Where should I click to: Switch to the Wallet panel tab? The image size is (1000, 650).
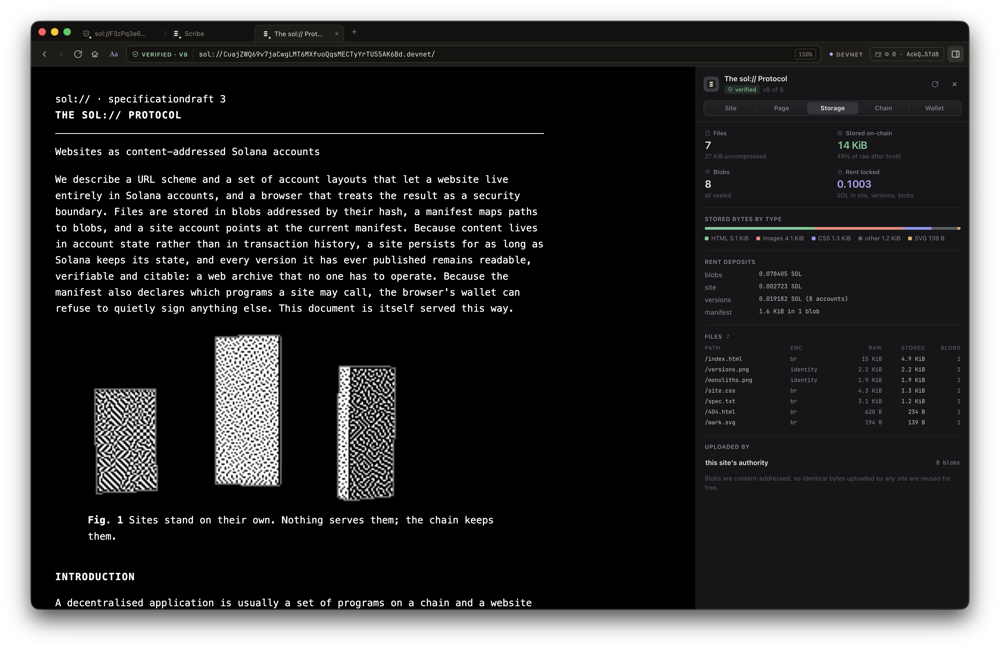pos(934,108)
